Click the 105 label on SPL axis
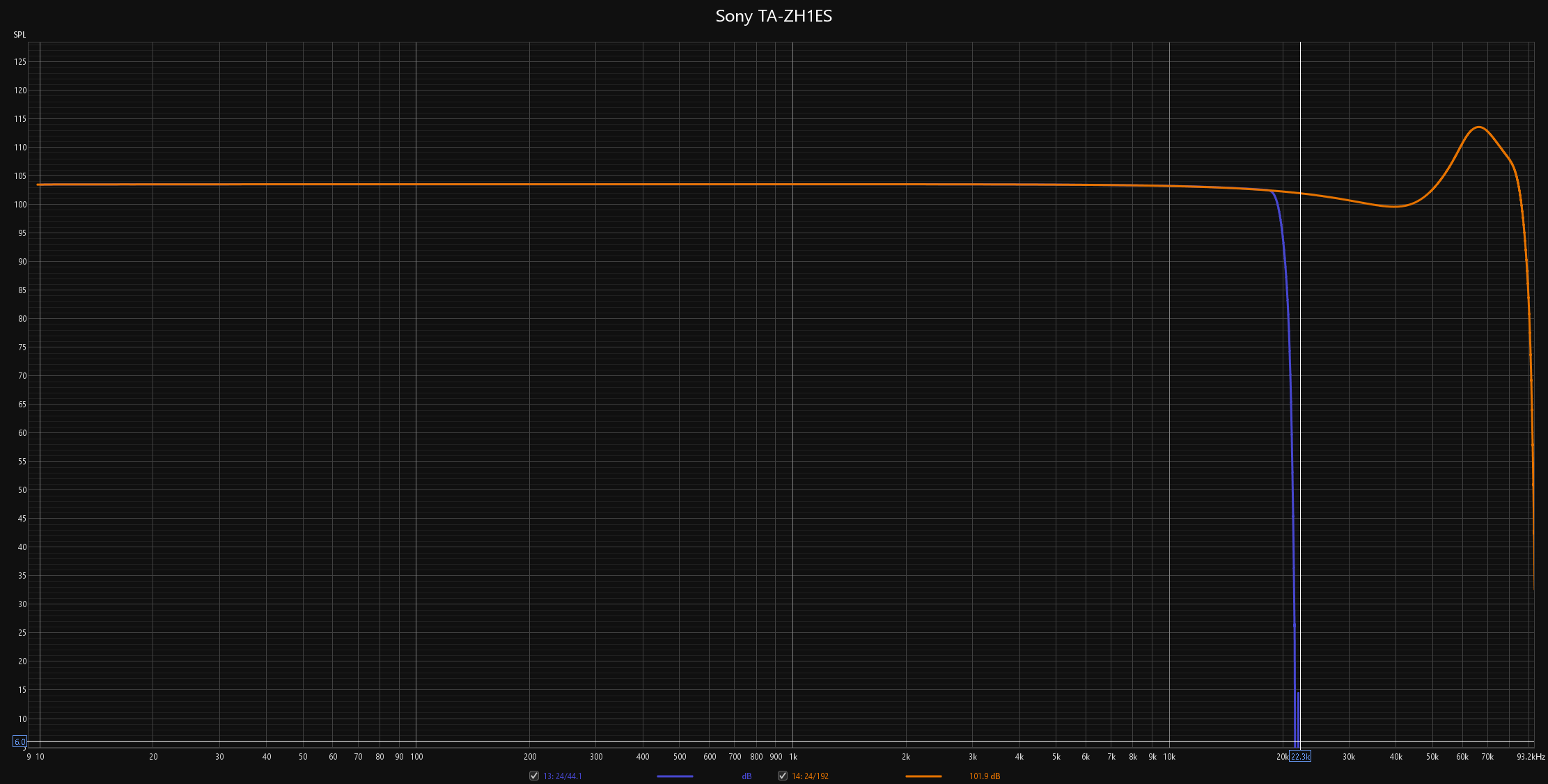The image size is (1548, 784). [20, 176]
